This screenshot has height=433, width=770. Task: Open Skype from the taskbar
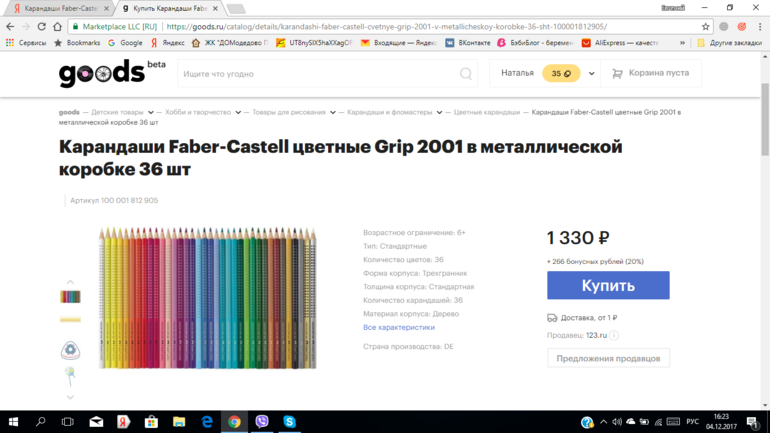point(289,422)
